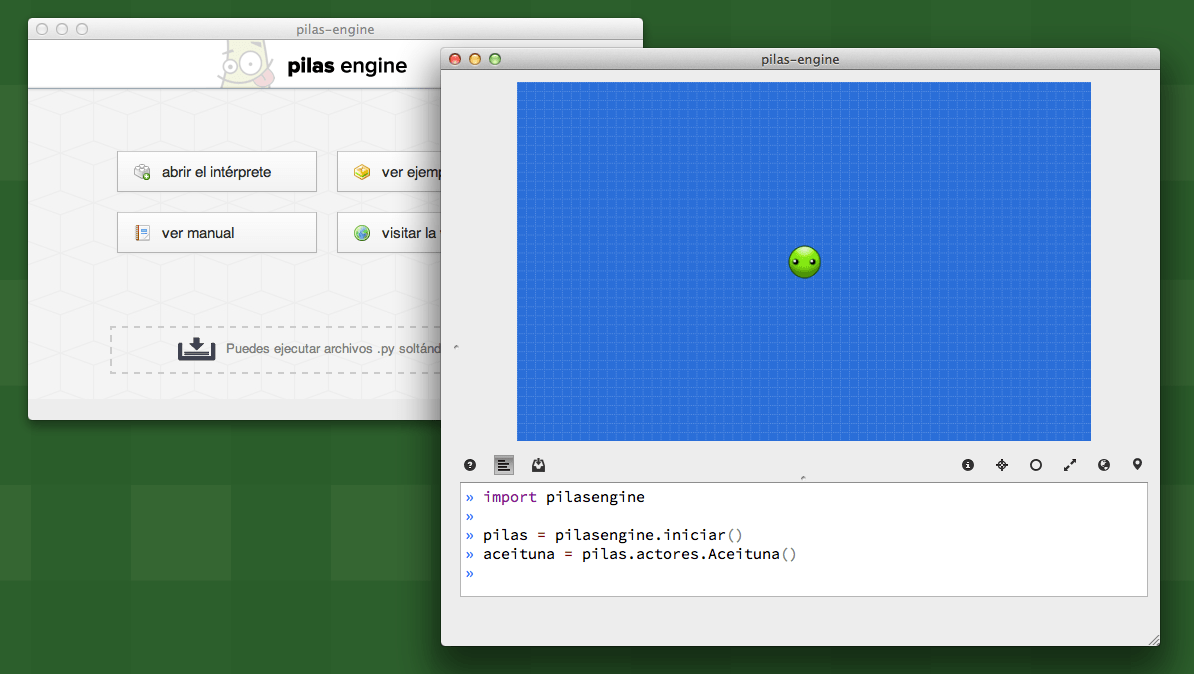Screen dimensions: 1194x674
Task: Toggle the text-lines button in interpreter toolbar
Action: coord(504,465)
